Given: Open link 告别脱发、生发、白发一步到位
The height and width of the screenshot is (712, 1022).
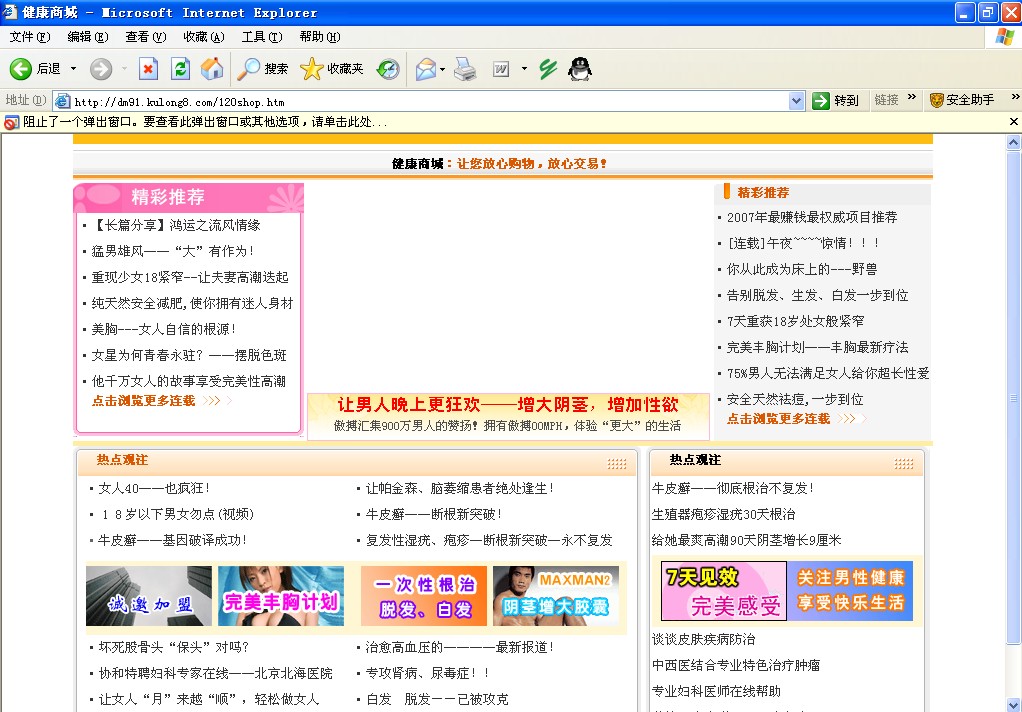Looking at the screenshot, I should pos(817,295).
